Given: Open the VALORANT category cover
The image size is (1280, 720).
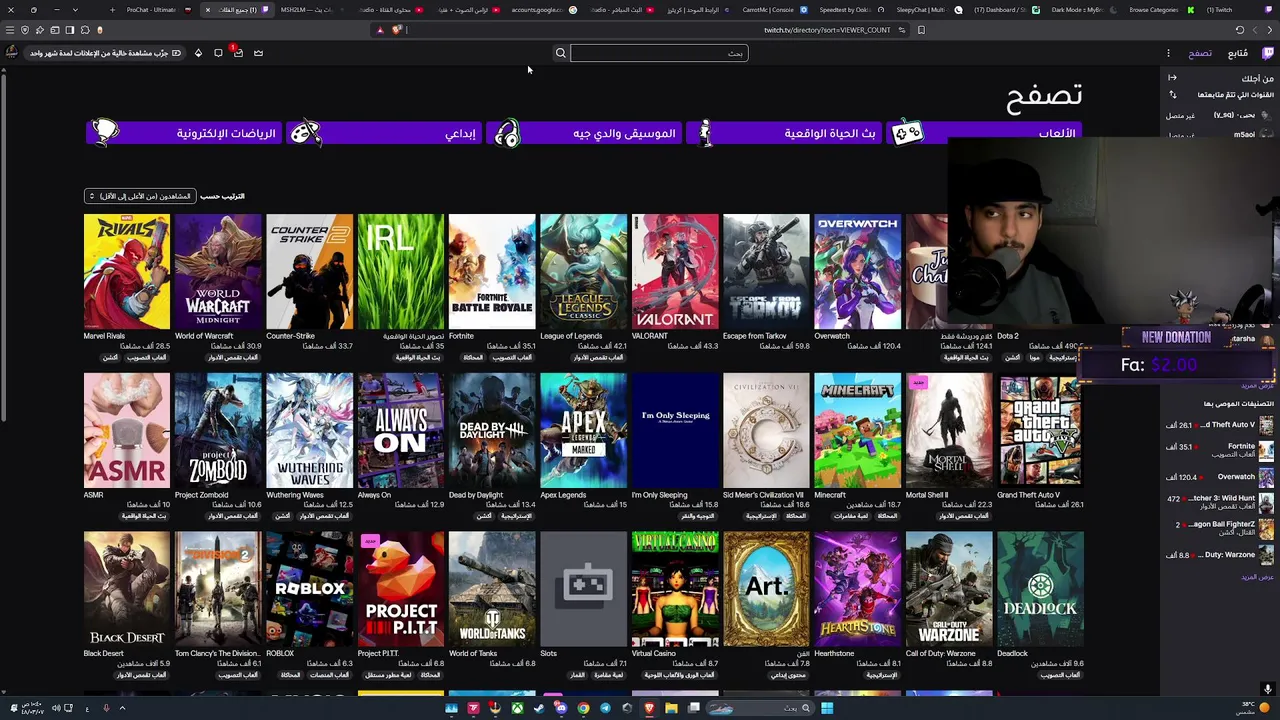Looking at the screenshot, I should coord(675,272).
